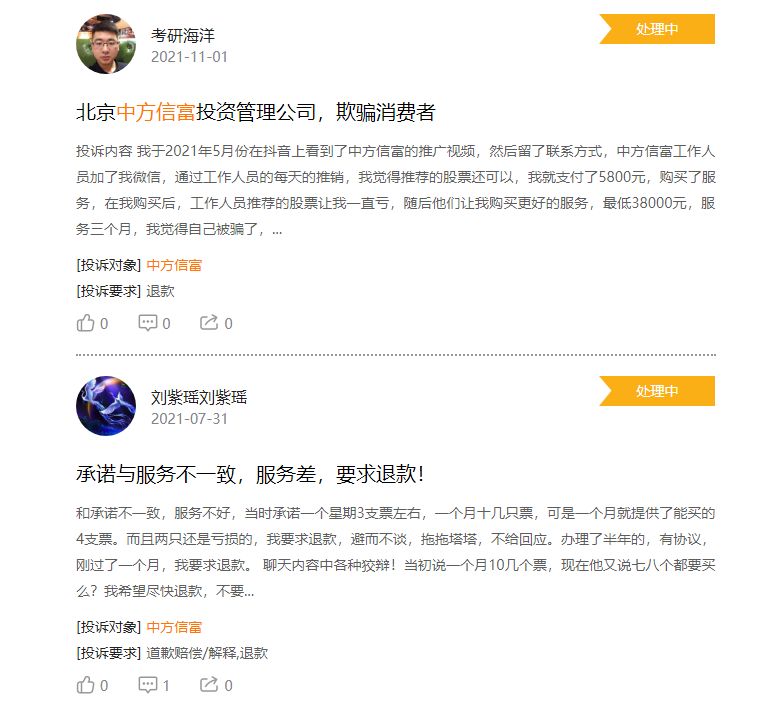Image resolution: width=770 pixels, height=712 pixels.
Task: Click the username 刘紫瑶刘紫瑶
Action: pyautogui.click(x=199, y=397)
